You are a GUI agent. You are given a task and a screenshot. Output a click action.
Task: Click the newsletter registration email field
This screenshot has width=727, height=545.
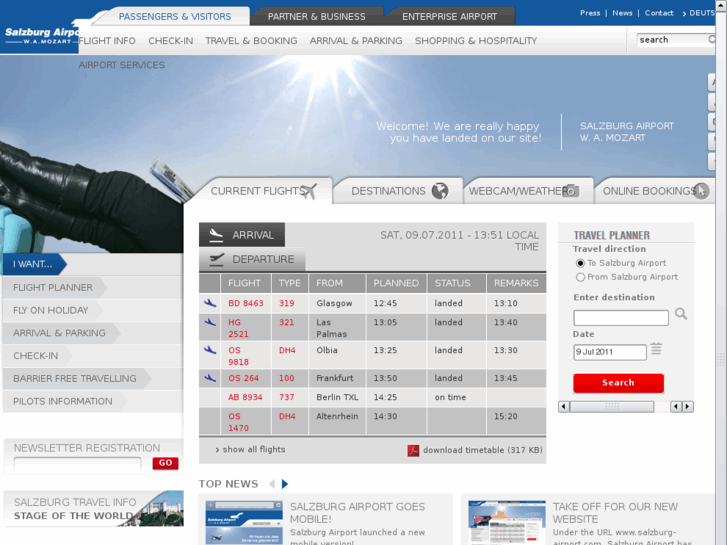[x=77, y=463]
